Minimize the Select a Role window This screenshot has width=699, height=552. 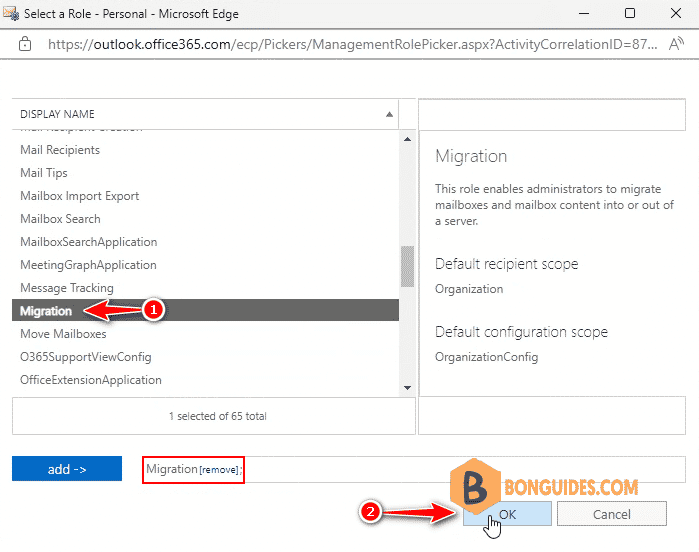(x=584, y=13)
